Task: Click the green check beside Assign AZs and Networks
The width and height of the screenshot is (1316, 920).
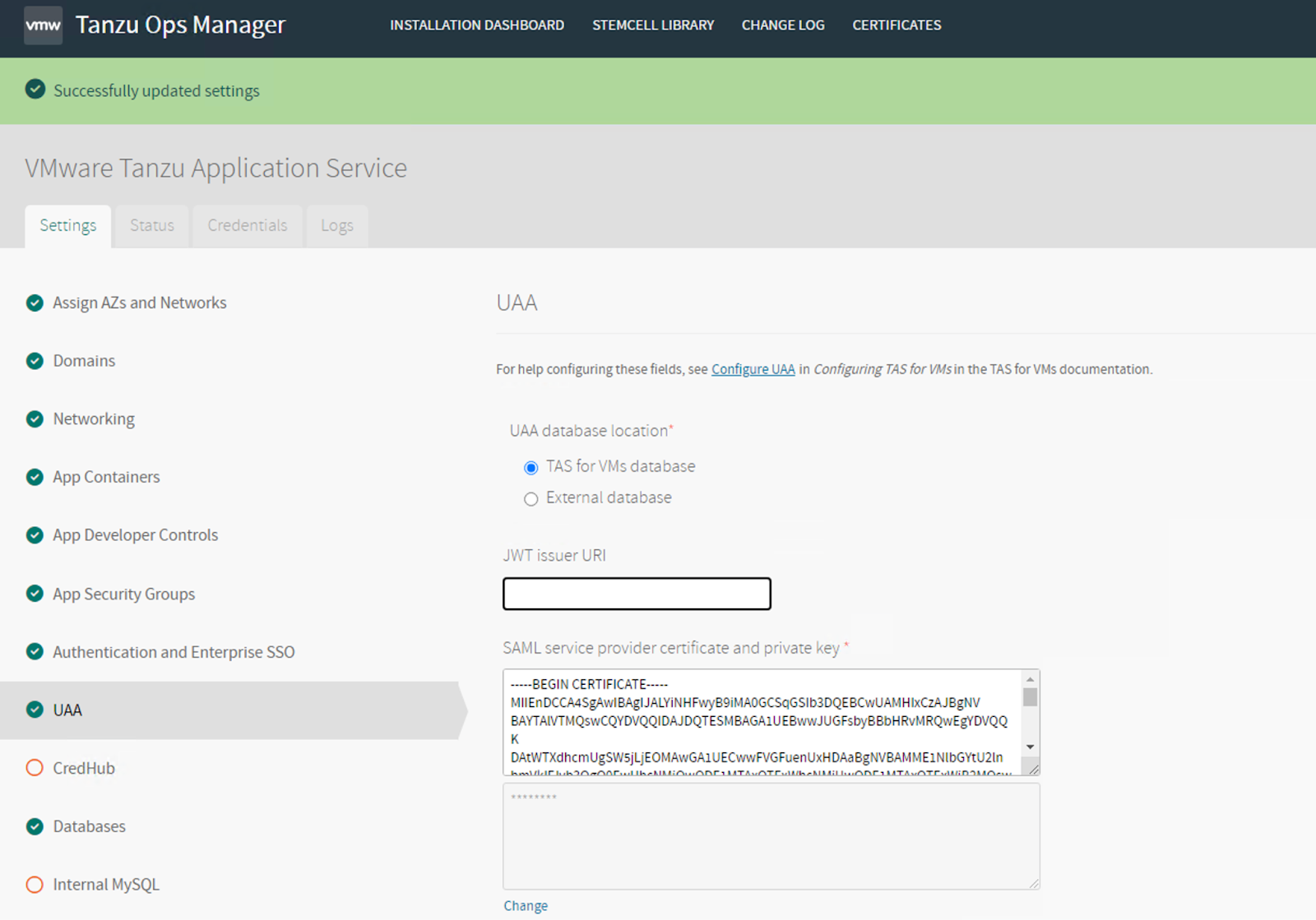Action: click(35, 303)
